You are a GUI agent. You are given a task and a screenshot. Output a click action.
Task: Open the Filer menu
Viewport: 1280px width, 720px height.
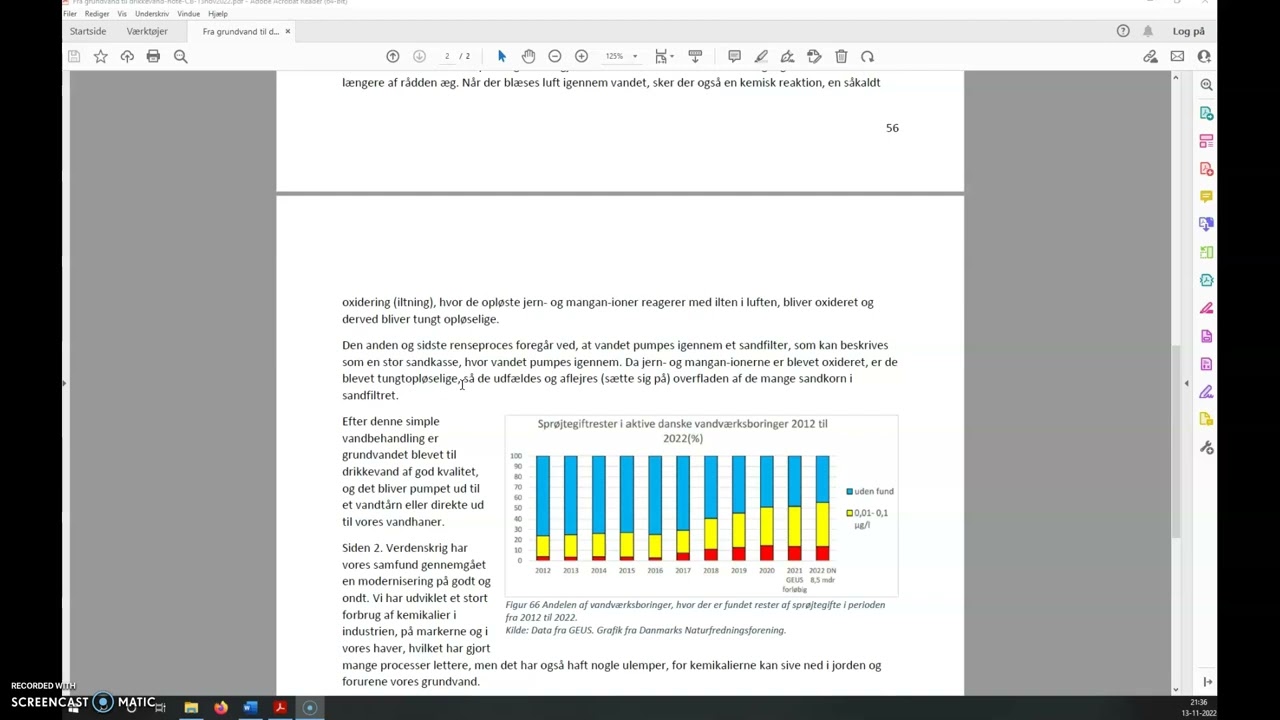(70, 14)
